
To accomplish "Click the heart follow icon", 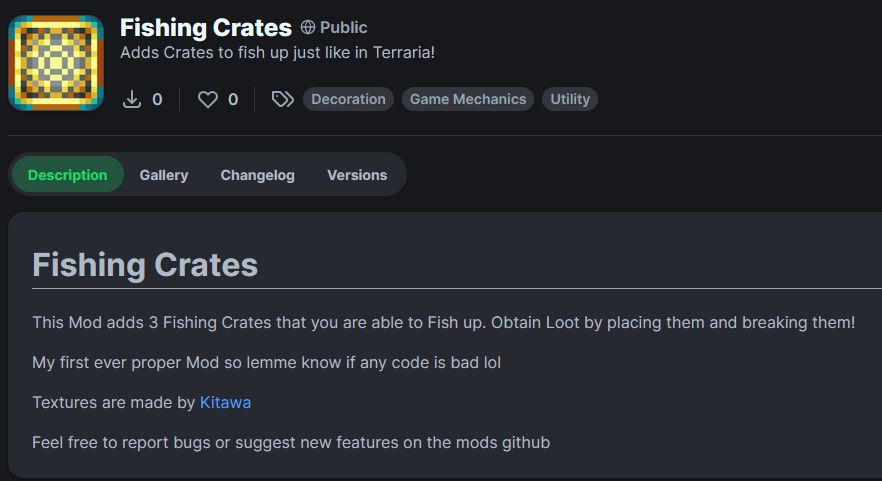I will pos(208,100).
